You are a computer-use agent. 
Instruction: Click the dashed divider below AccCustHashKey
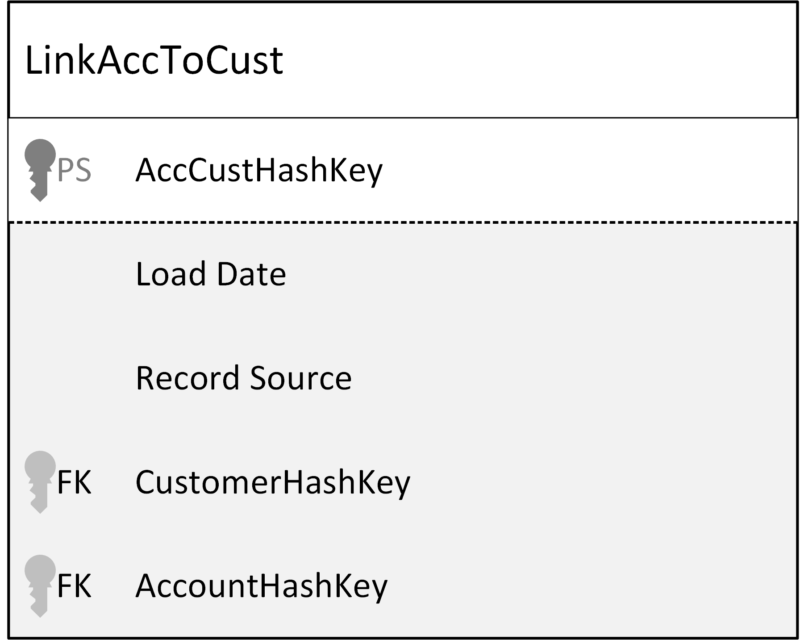[403, 223]
